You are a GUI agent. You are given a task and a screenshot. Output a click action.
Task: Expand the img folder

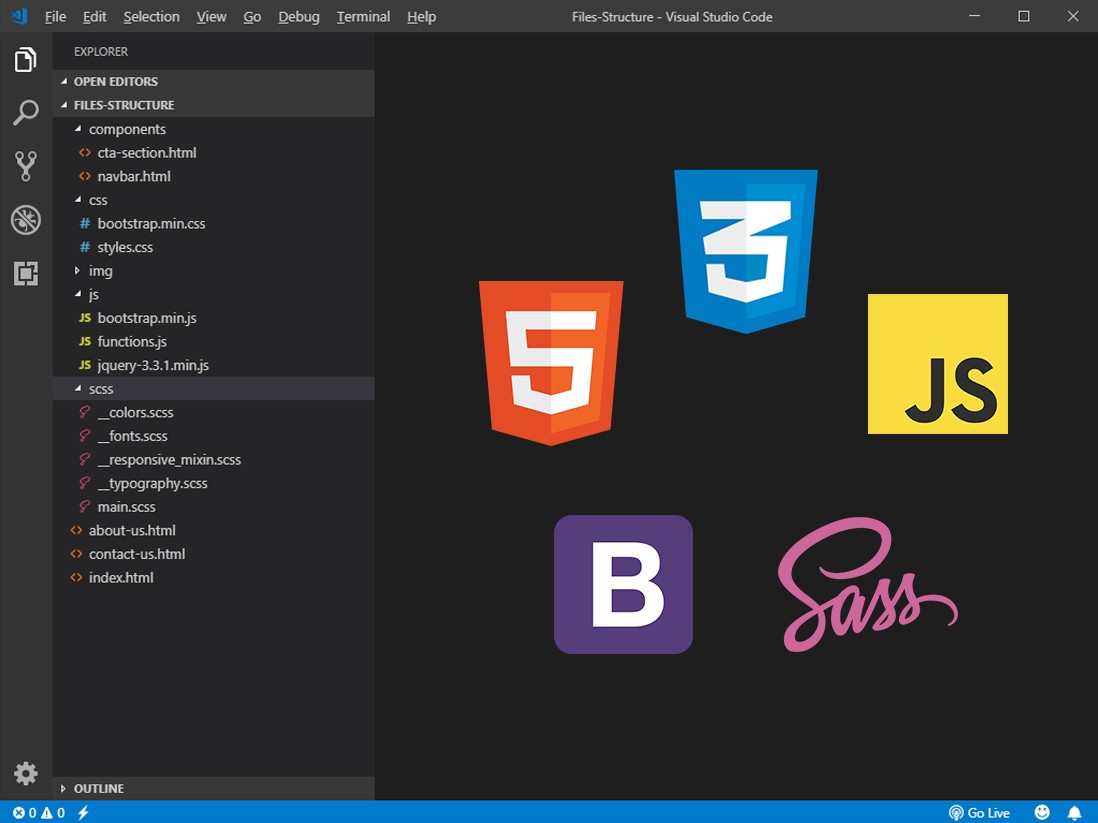point(99,270)
